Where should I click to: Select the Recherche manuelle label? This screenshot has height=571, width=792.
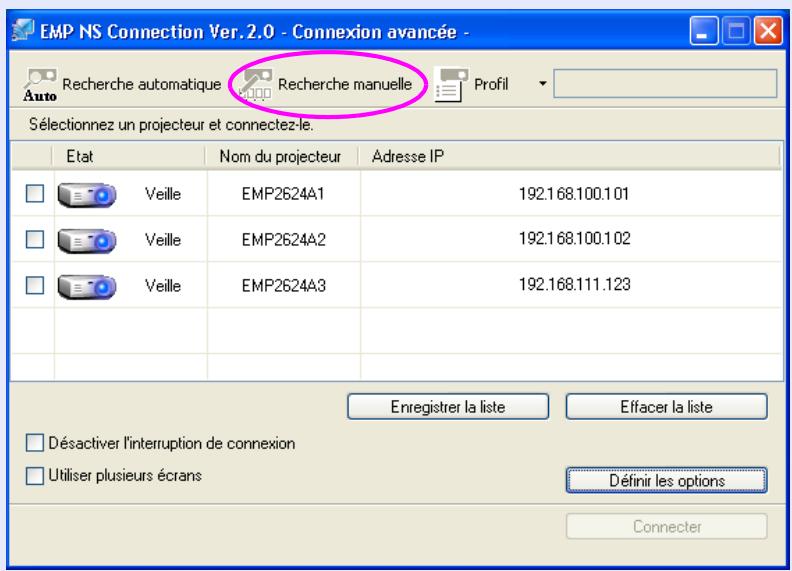tap(345, 84)
